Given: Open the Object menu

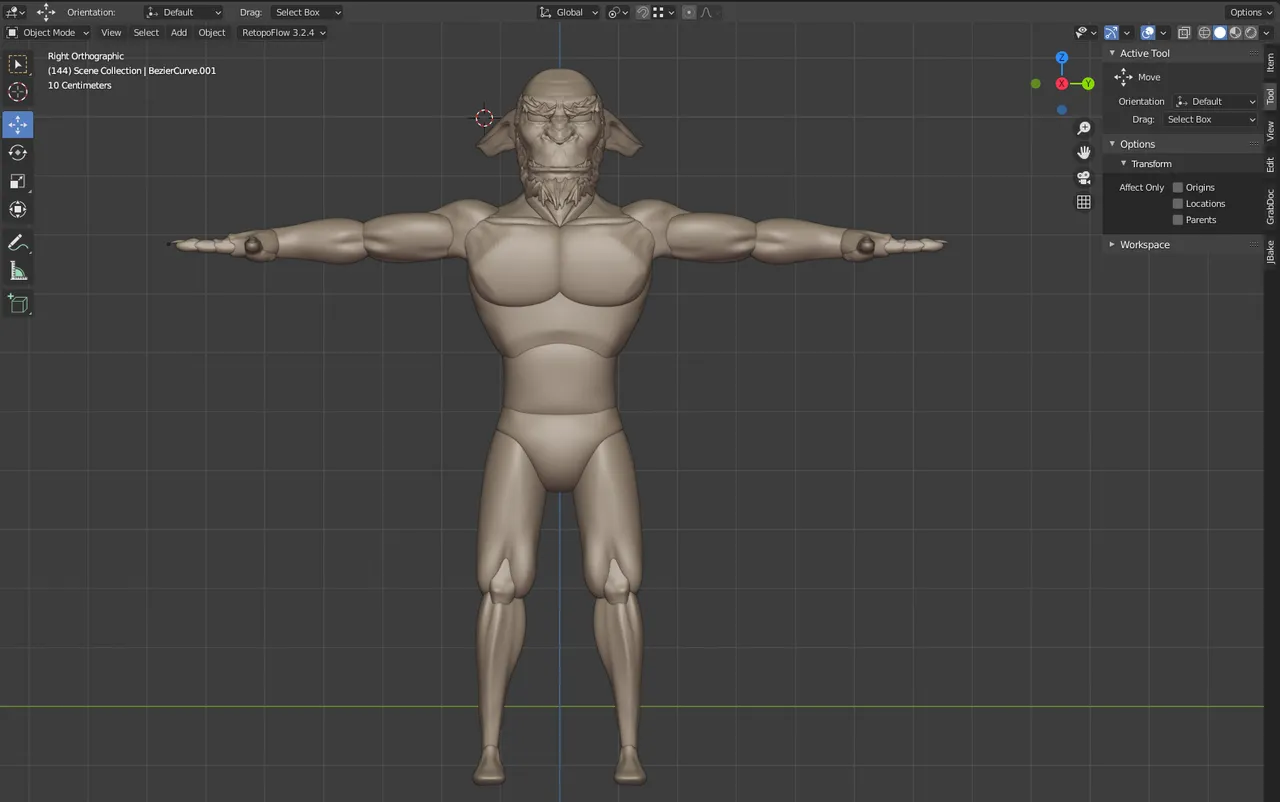Looking at the screenshot, I should [212, 33].
